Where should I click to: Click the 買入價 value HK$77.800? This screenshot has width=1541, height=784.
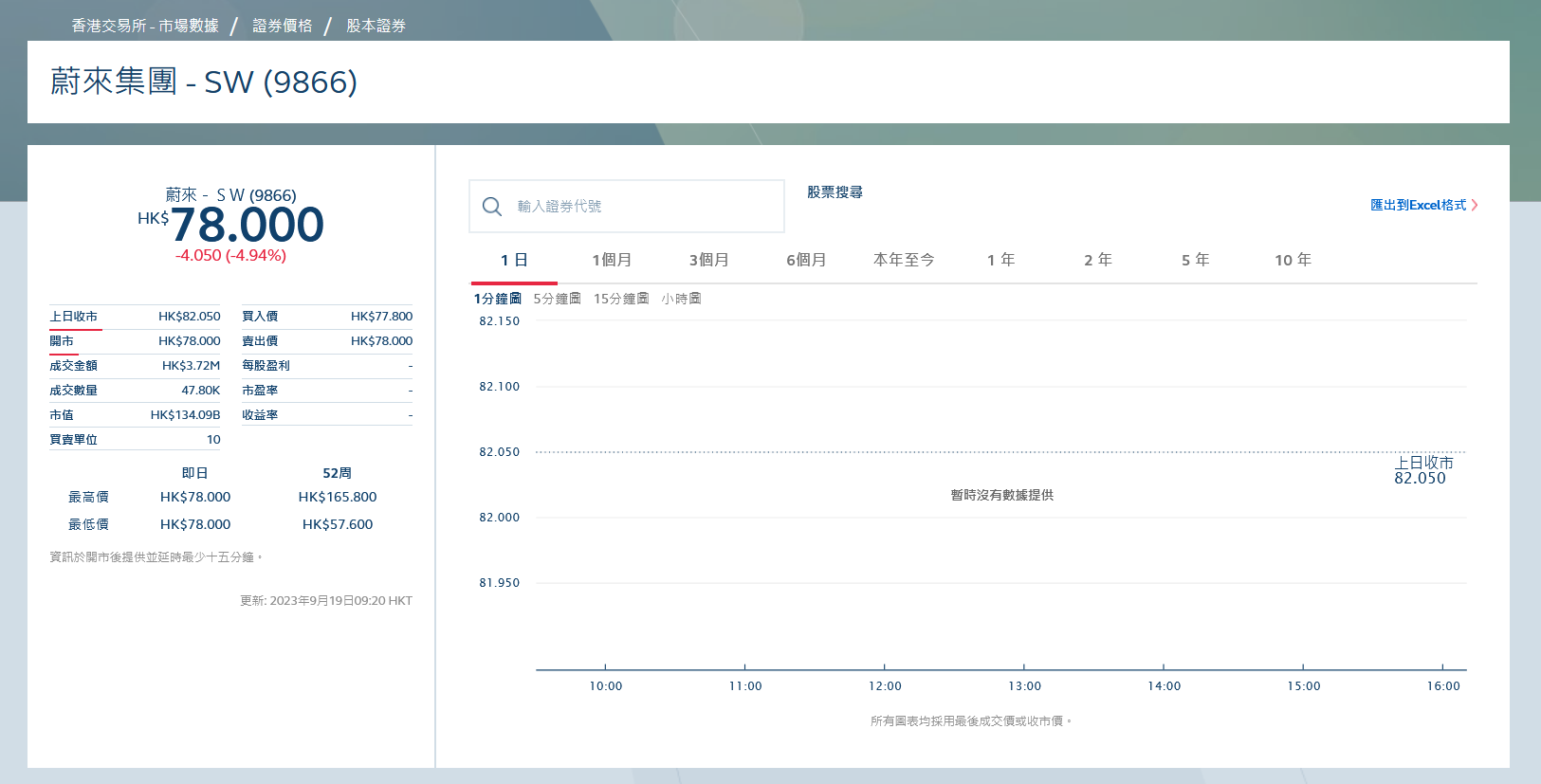(381, 317)
